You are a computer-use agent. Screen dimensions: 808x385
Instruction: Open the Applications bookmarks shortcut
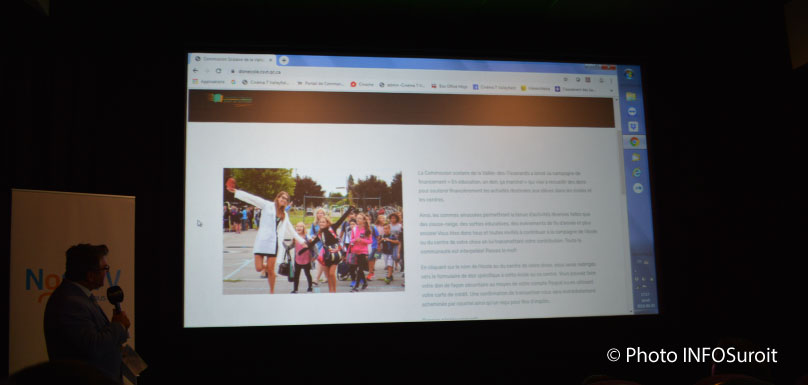[x=209, y=81]
